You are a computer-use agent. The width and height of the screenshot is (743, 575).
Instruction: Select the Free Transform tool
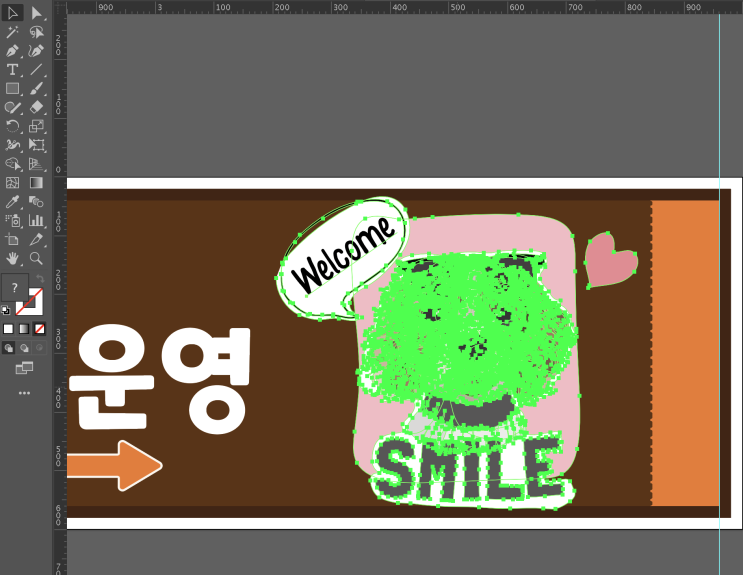(x=36, y=145)
